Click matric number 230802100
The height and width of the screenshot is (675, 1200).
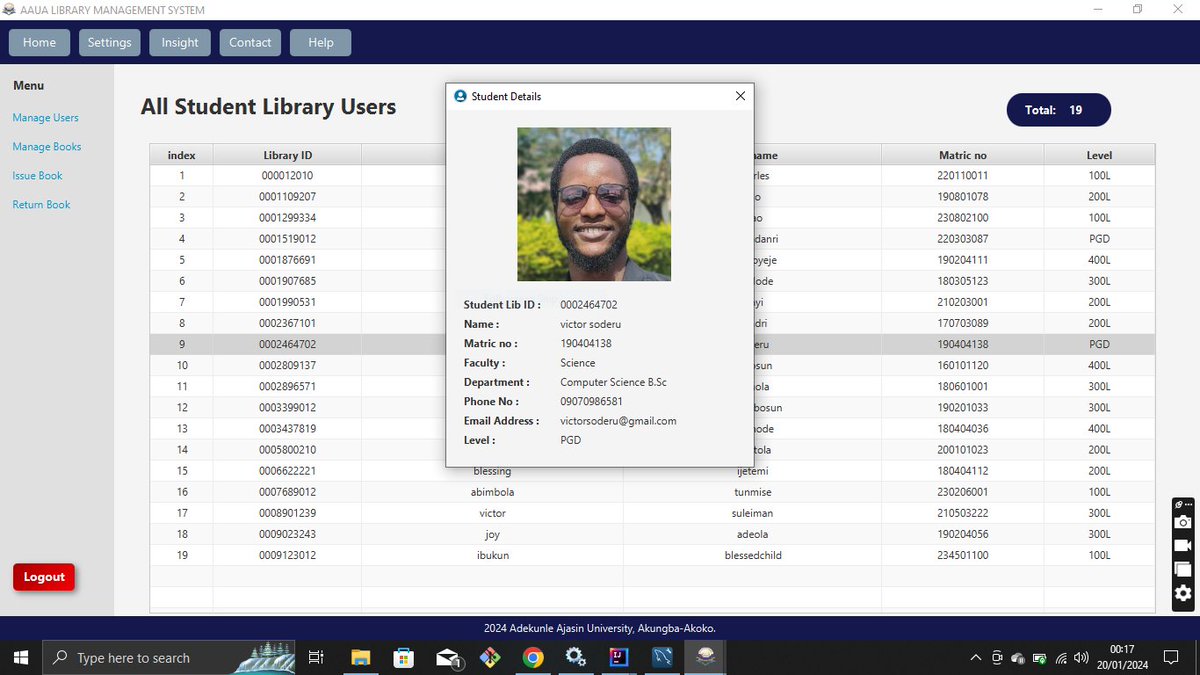[x=963, y=217]
